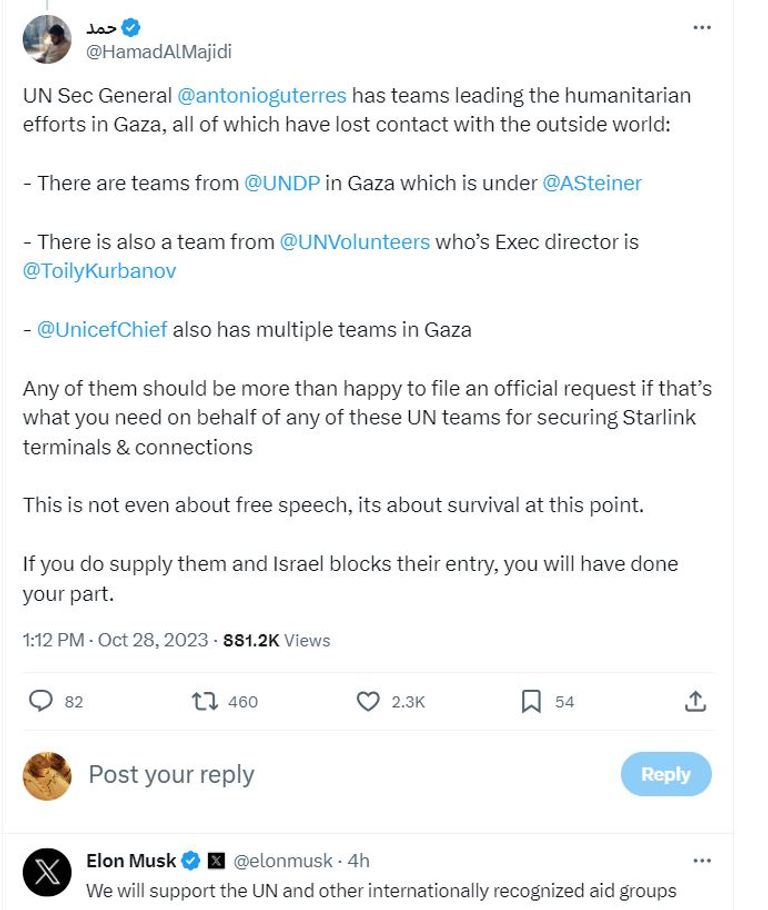Open more options on Elon Musk's reply
768x910 pixels.
tap(702, 860)
